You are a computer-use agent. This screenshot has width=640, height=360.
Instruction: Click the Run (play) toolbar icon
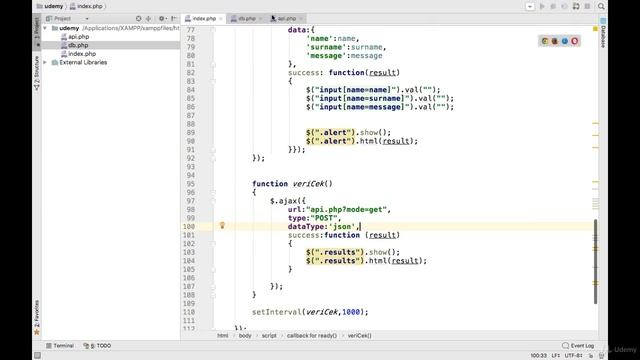tap(542, 6)
